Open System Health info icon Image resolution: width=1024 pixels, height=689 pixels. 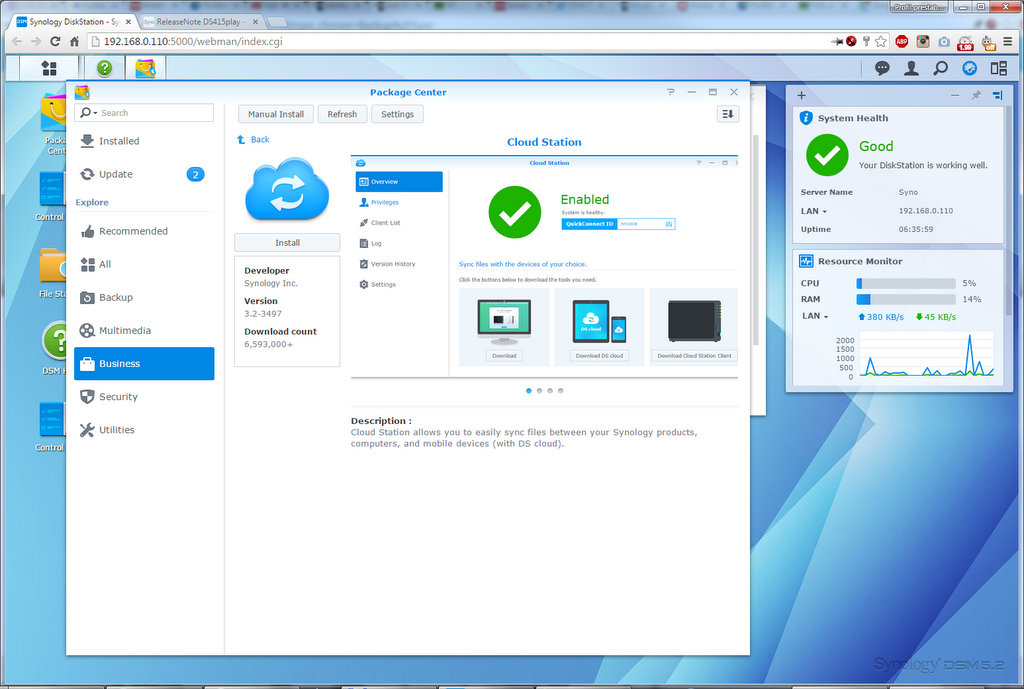point(807,118)
